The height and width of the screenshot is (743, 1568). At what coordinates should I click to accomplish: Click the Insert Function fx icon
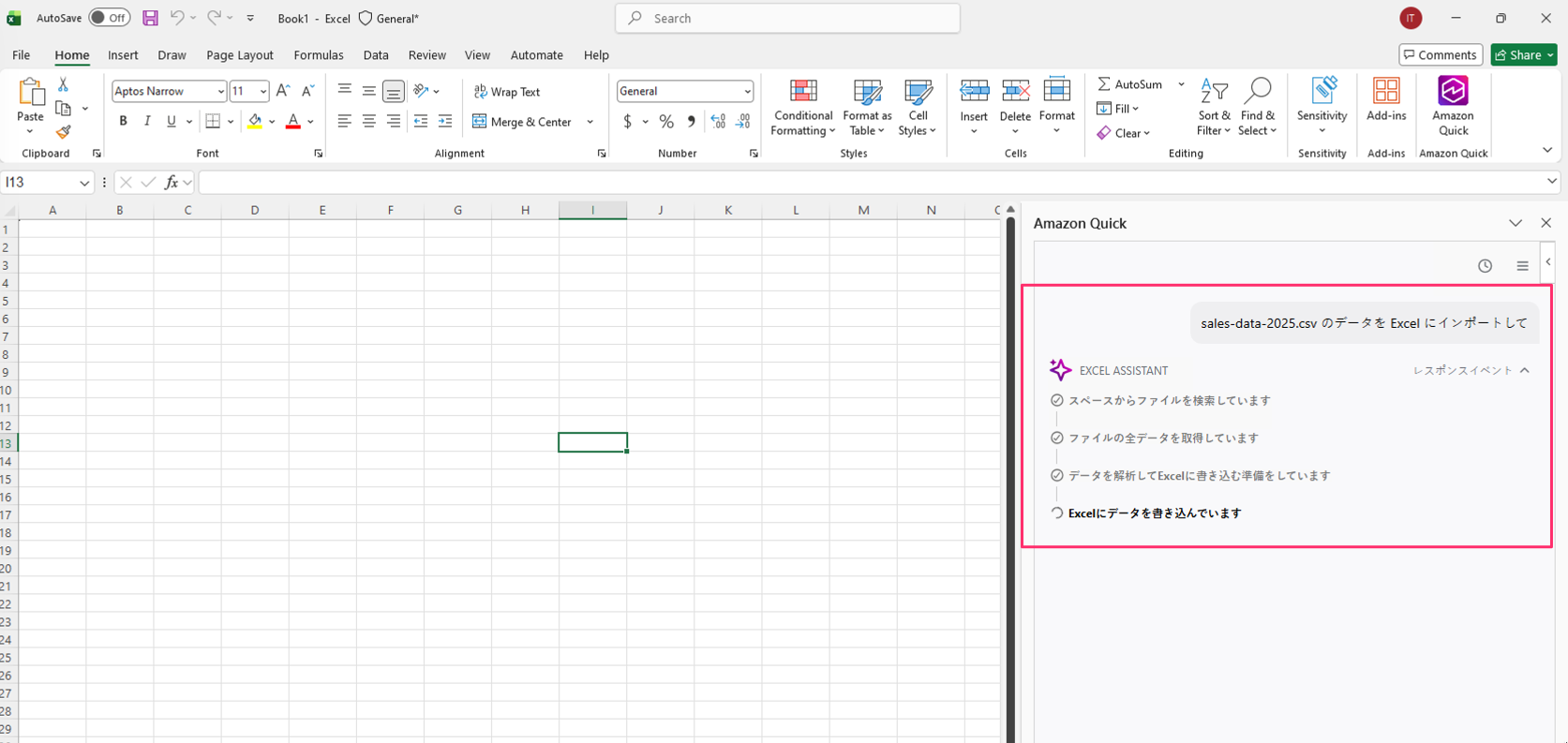171,183
